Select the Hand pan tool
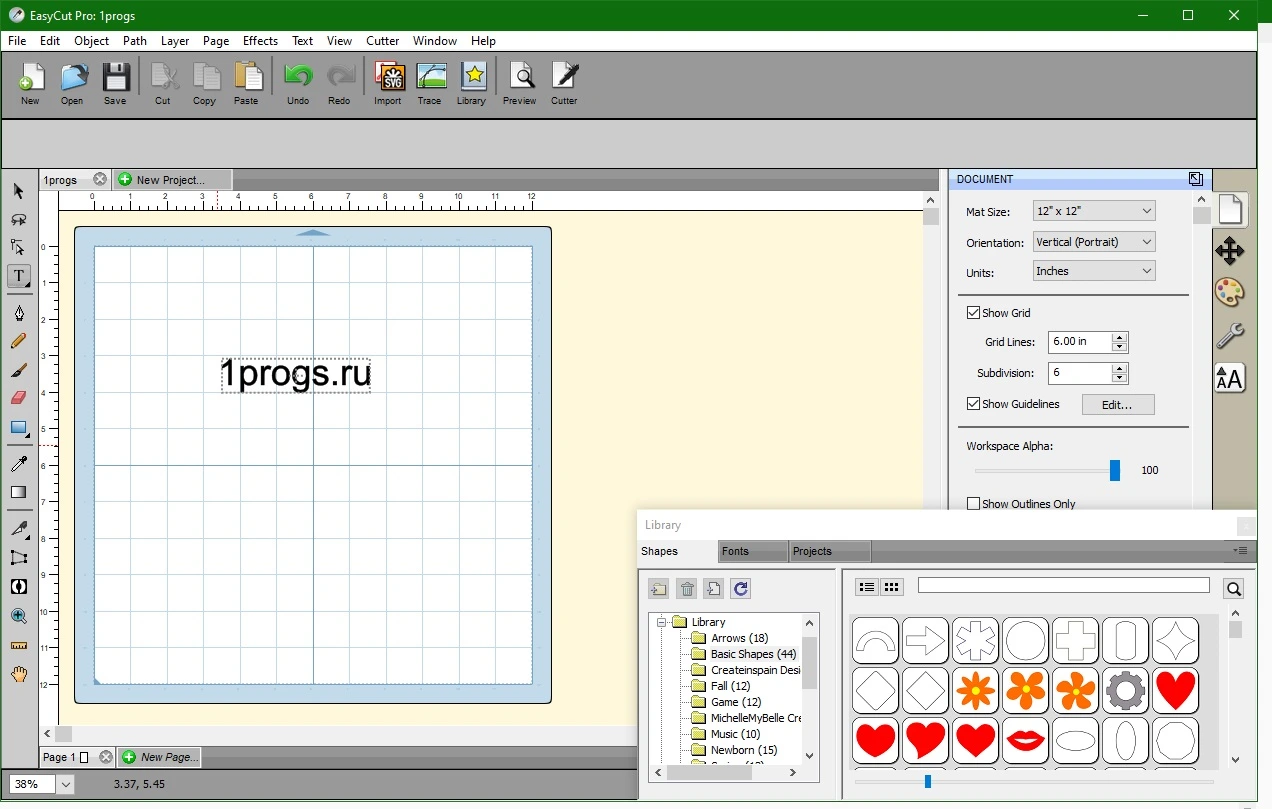This screenshot has width=1272, height=809. 19,675
